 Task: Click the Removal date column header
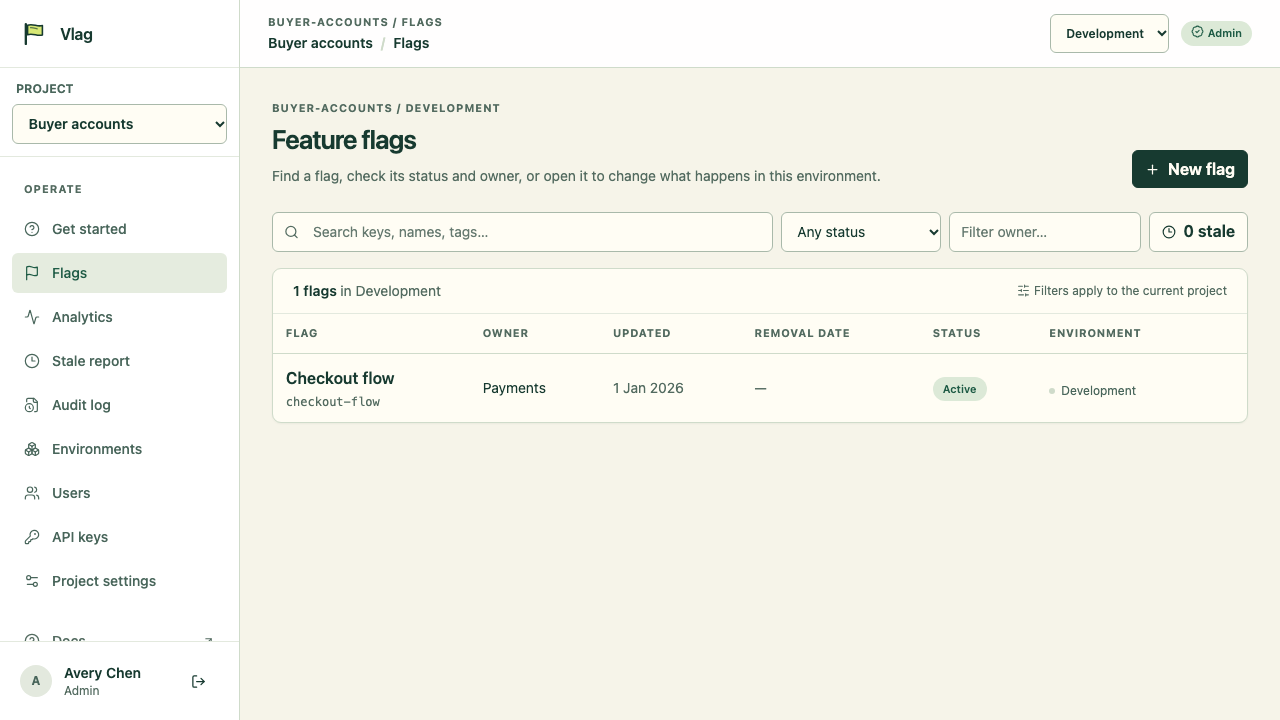802,333
